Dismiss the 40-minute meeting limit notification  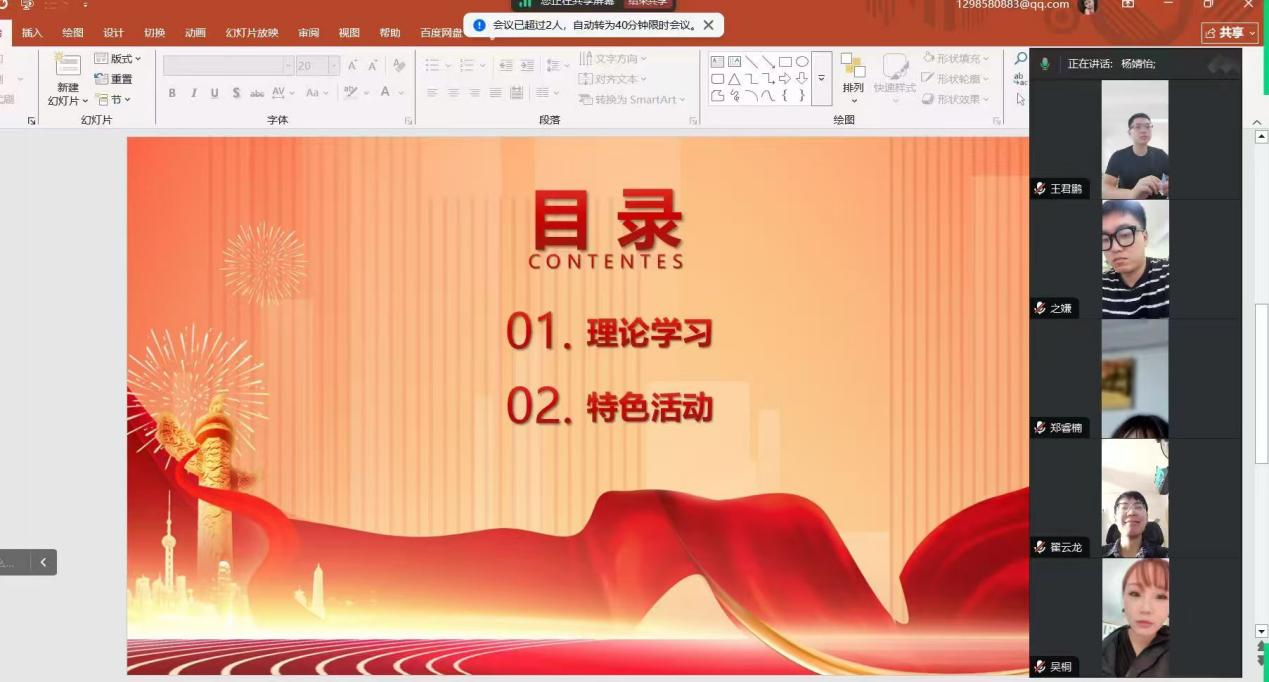click(709, 25)
